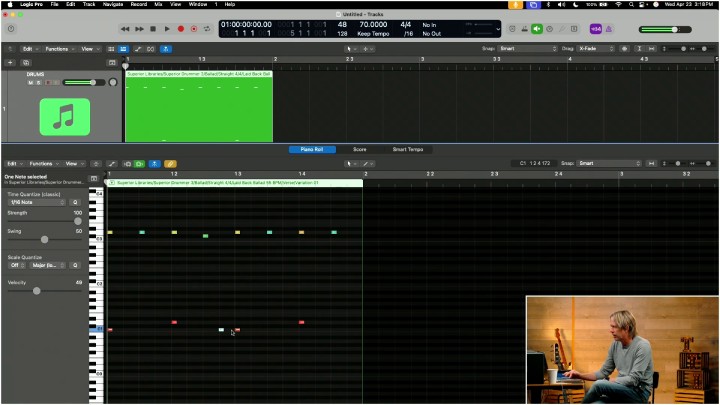Adjust the Swing slider
The image size is (720, 405).
point(45,240)
